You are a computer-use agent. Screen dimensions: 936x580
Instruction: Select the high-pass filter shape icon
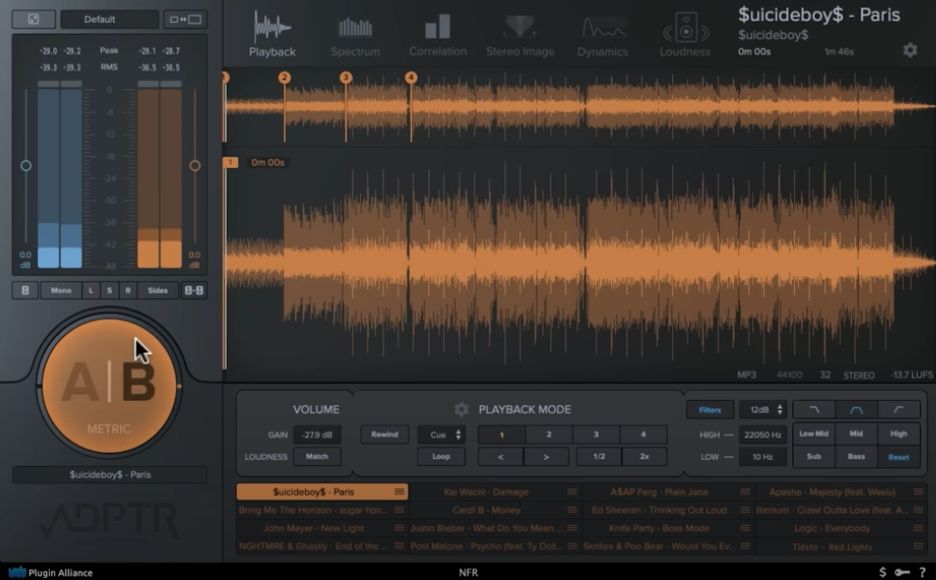click(x=898, y=410)
